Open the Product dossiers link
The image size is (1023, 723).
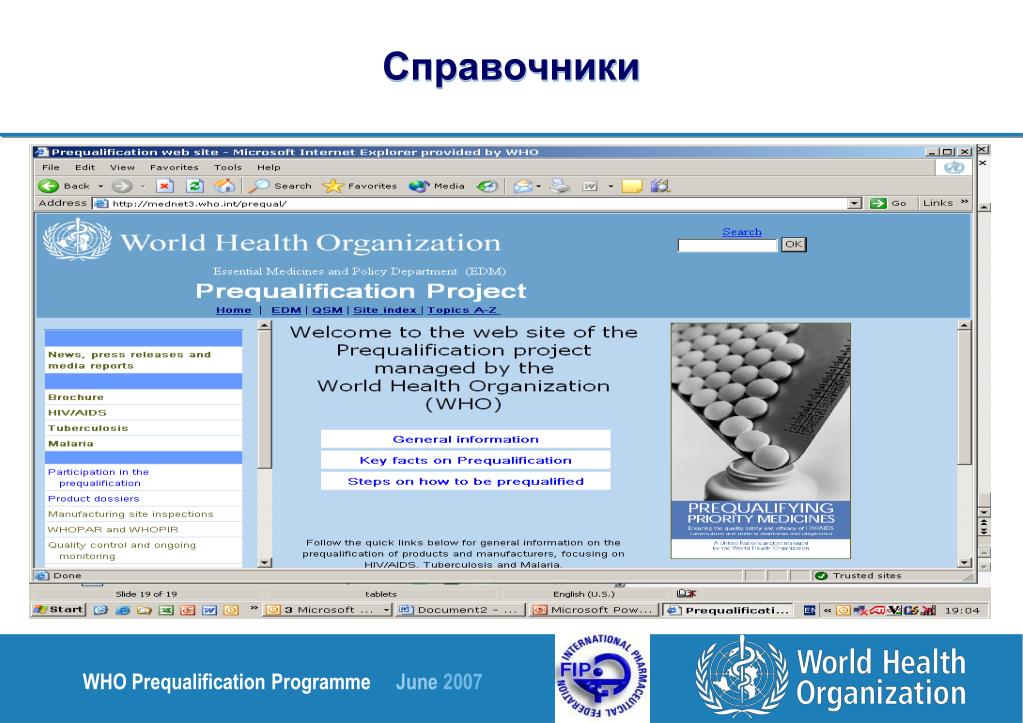93,499
